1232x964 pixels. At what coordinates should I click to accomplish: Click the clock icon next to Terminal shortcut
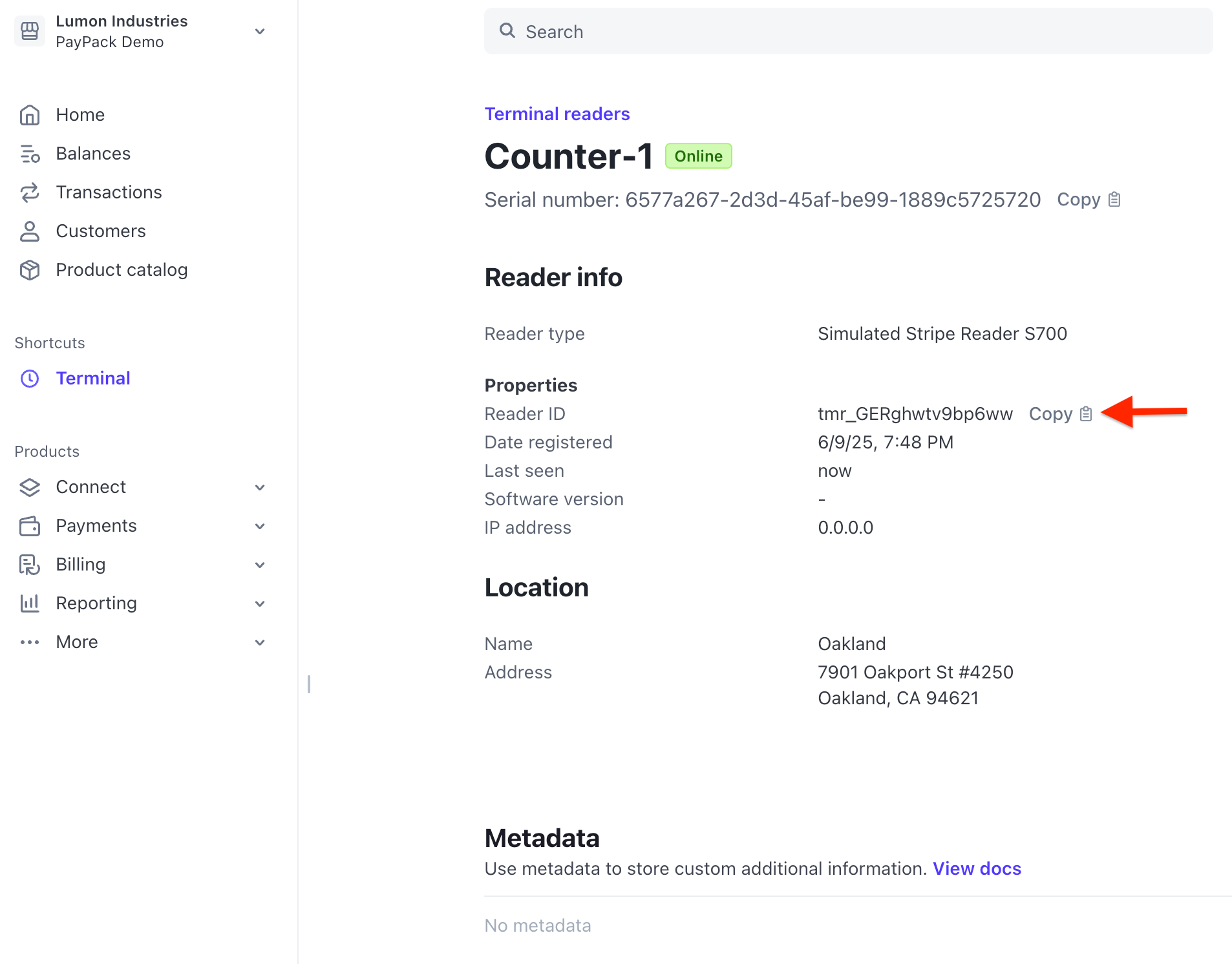(x=30, y=379)
